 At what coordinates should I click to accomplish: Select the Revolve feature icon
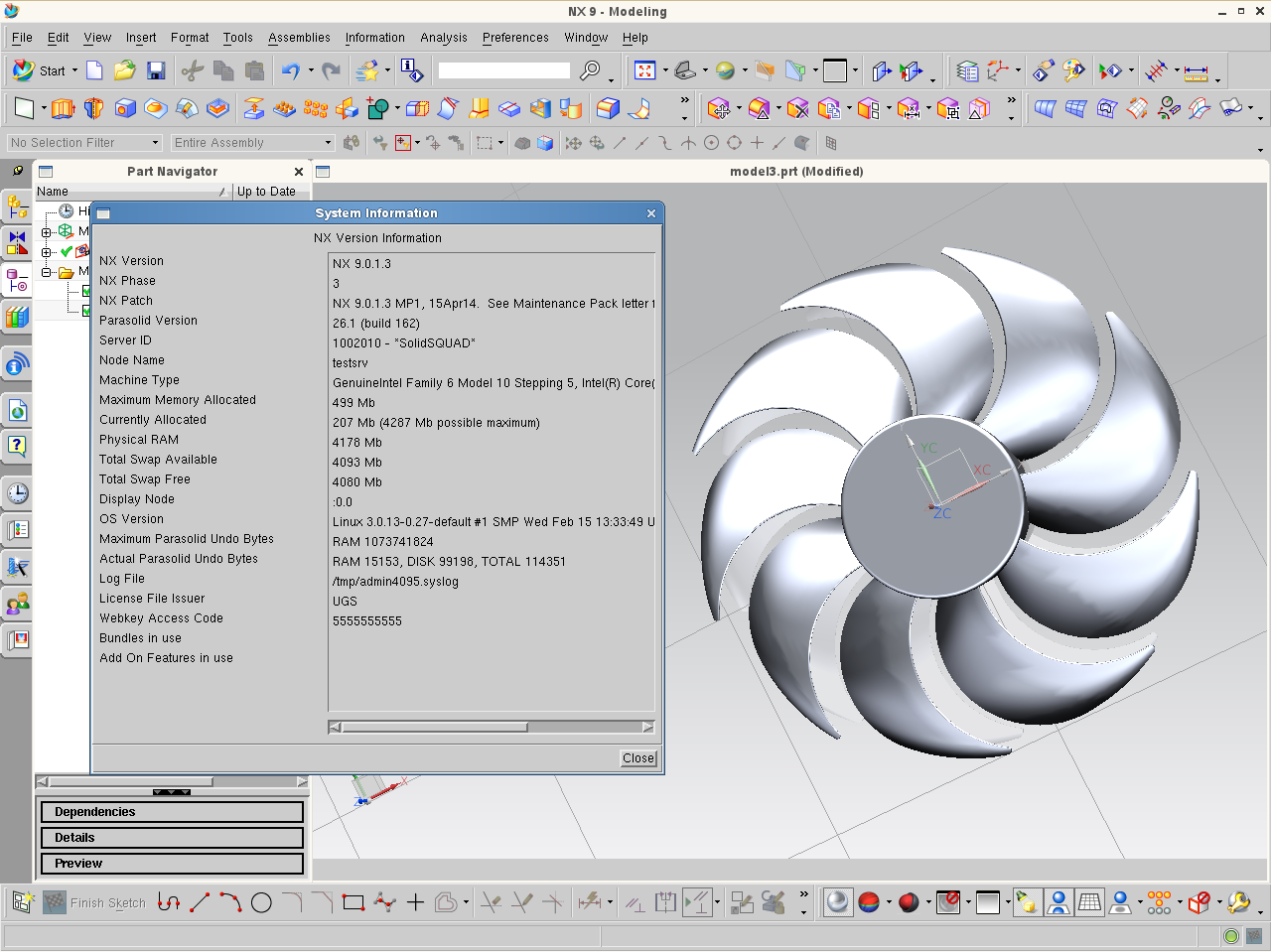coord(93,108)
